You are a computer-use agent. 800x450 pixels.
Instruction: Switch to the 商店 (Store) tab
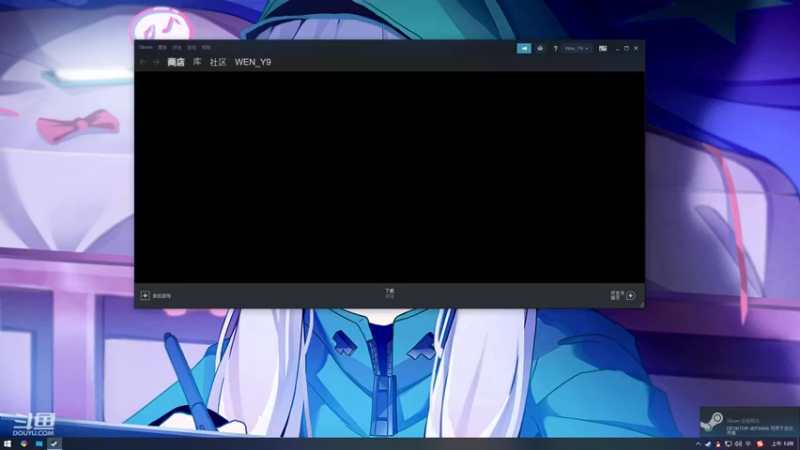tap(176, 62)
